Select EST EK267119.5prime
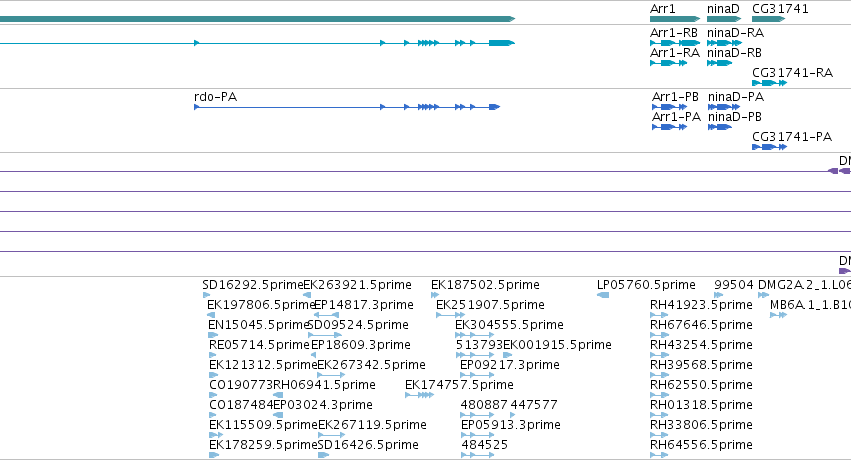The width and height of the screenshot is (851, 460). (x=372, y=425)
